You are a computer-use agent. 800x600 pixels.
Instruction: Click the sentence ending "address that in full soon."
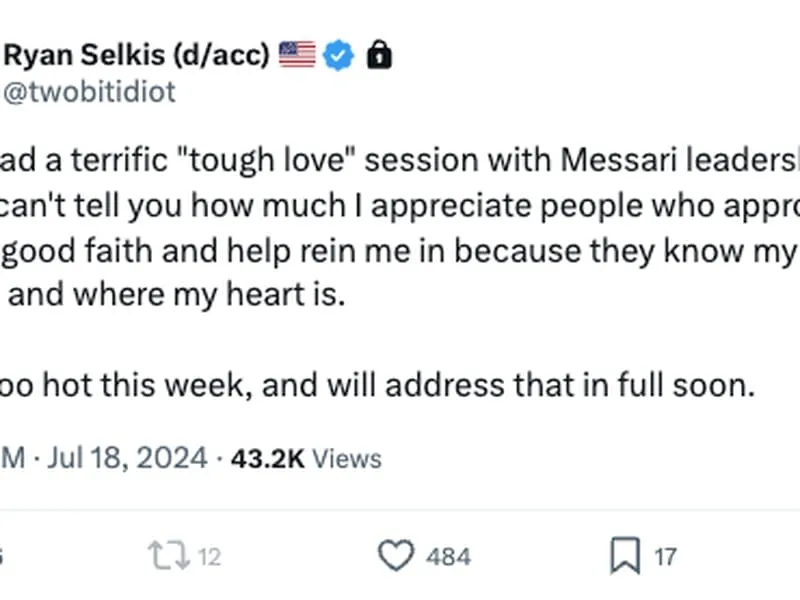click(x=377, y=385)
